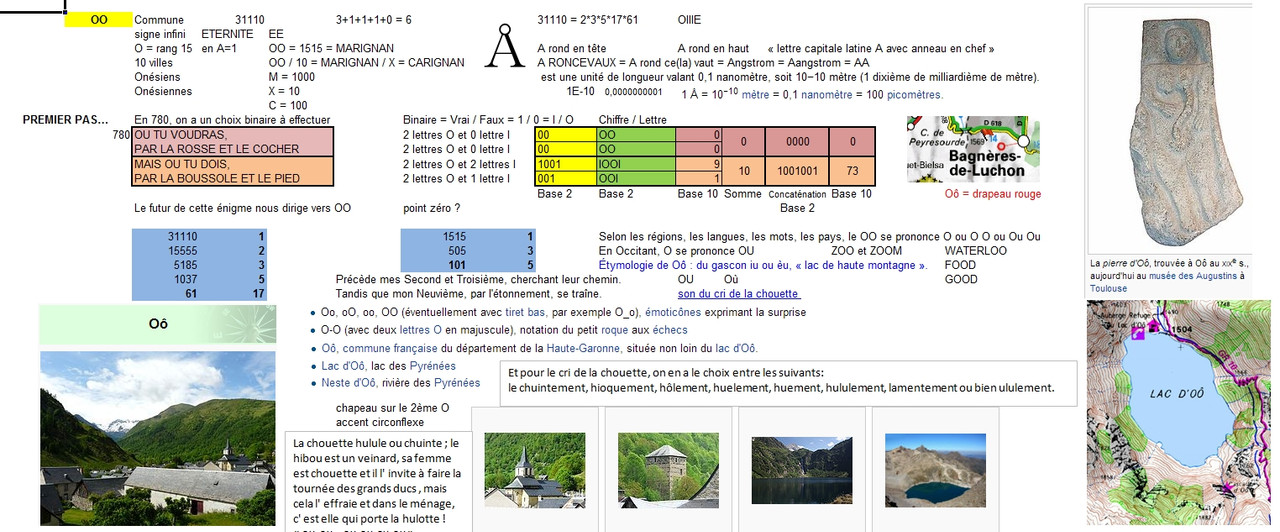
Task: Select the 'OU TU VOUDRAS,' cell
Action: [x=231, y=134]
